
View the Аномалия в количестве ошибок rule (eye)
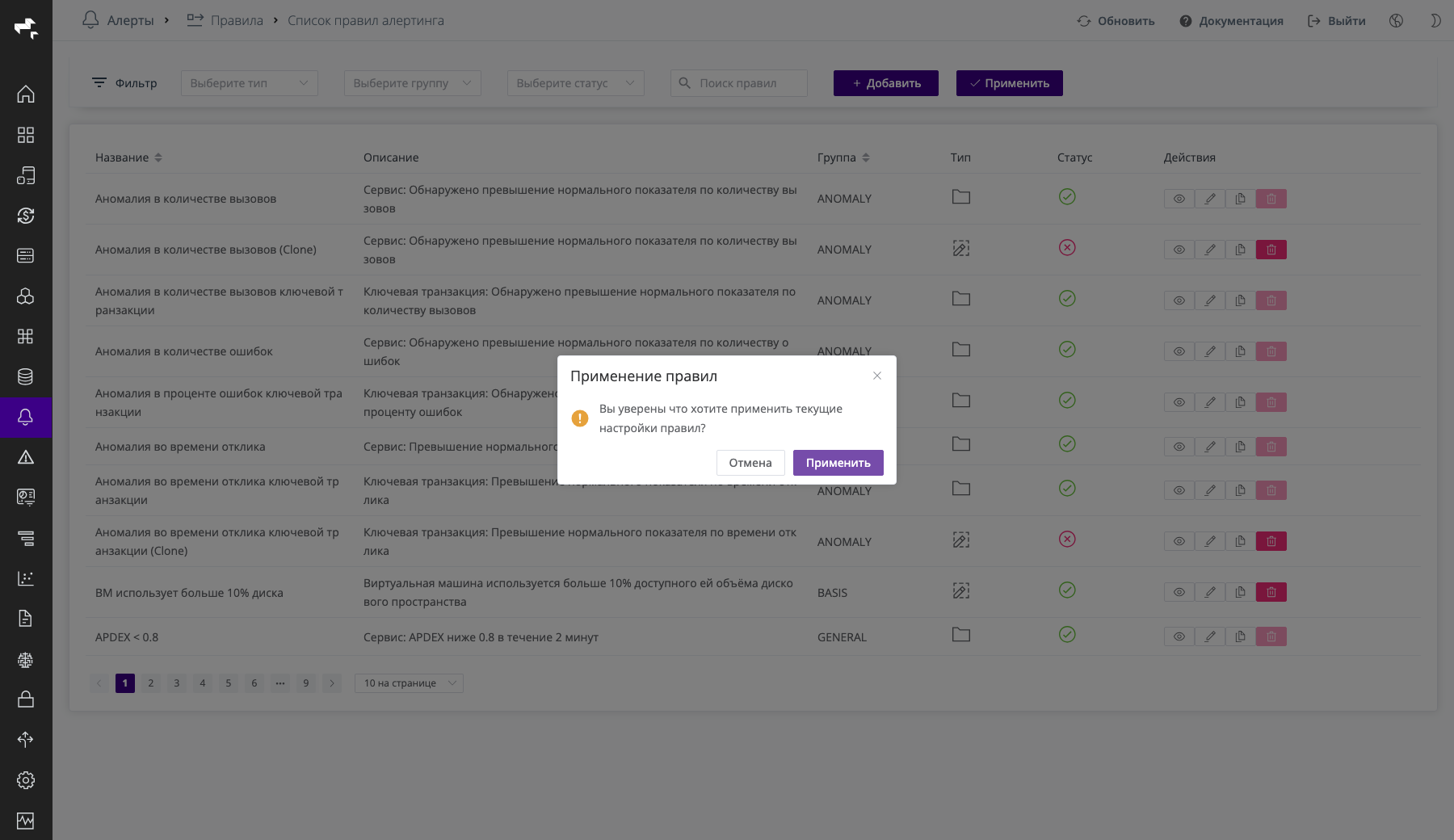click(x=1179, y=351)
